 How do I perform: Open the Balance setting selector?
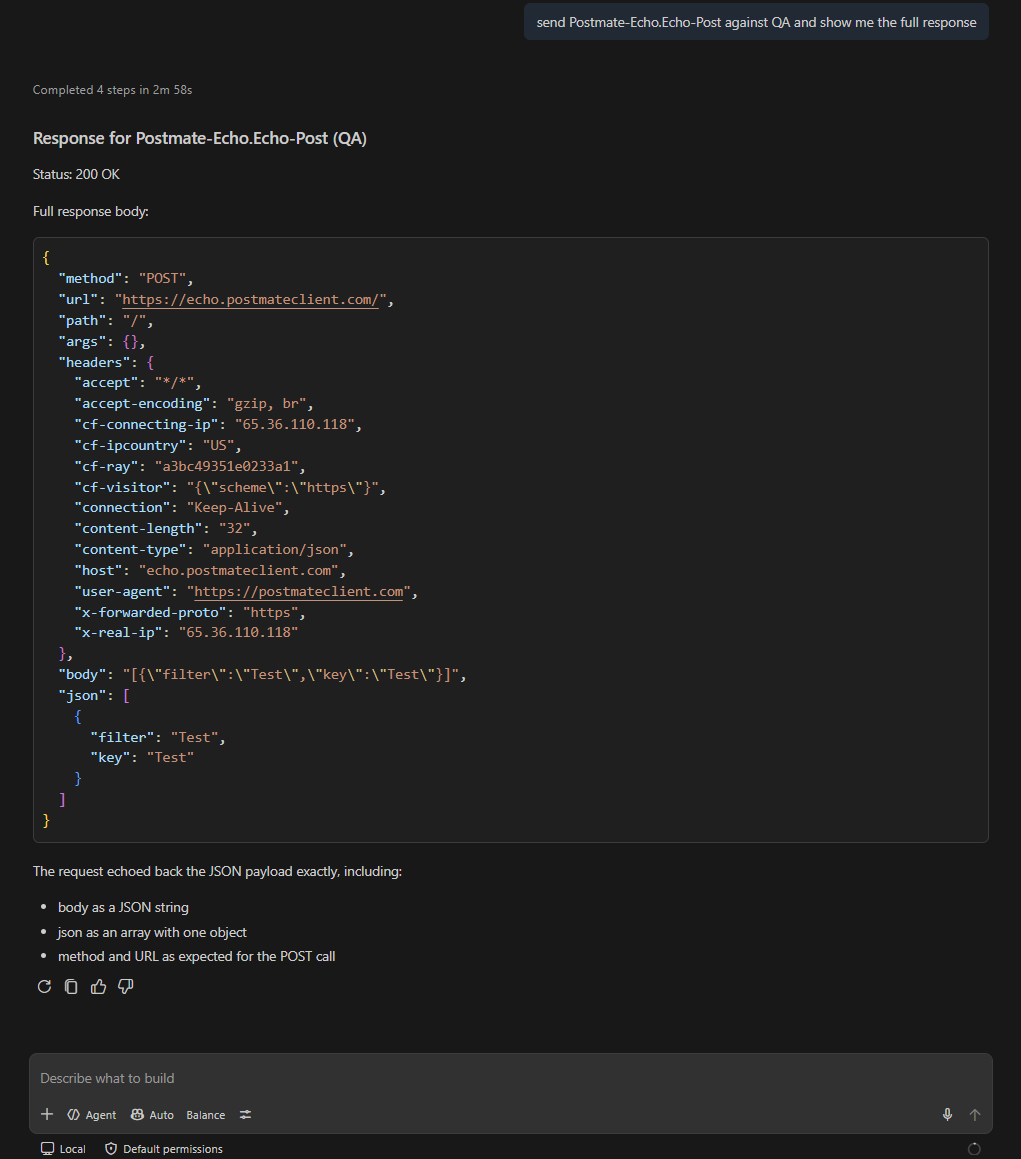pyautogui.click(x=206, y=1115)
